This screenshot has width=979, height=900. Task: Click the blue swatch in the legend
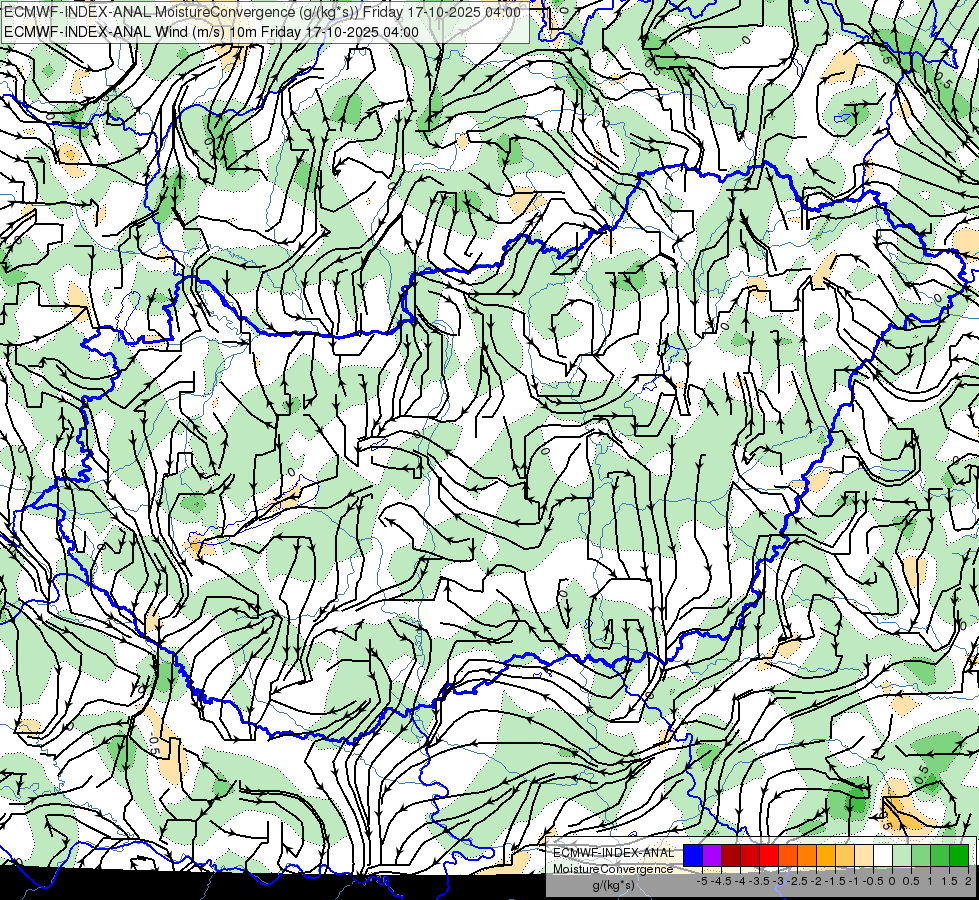(x=691, y=855)
